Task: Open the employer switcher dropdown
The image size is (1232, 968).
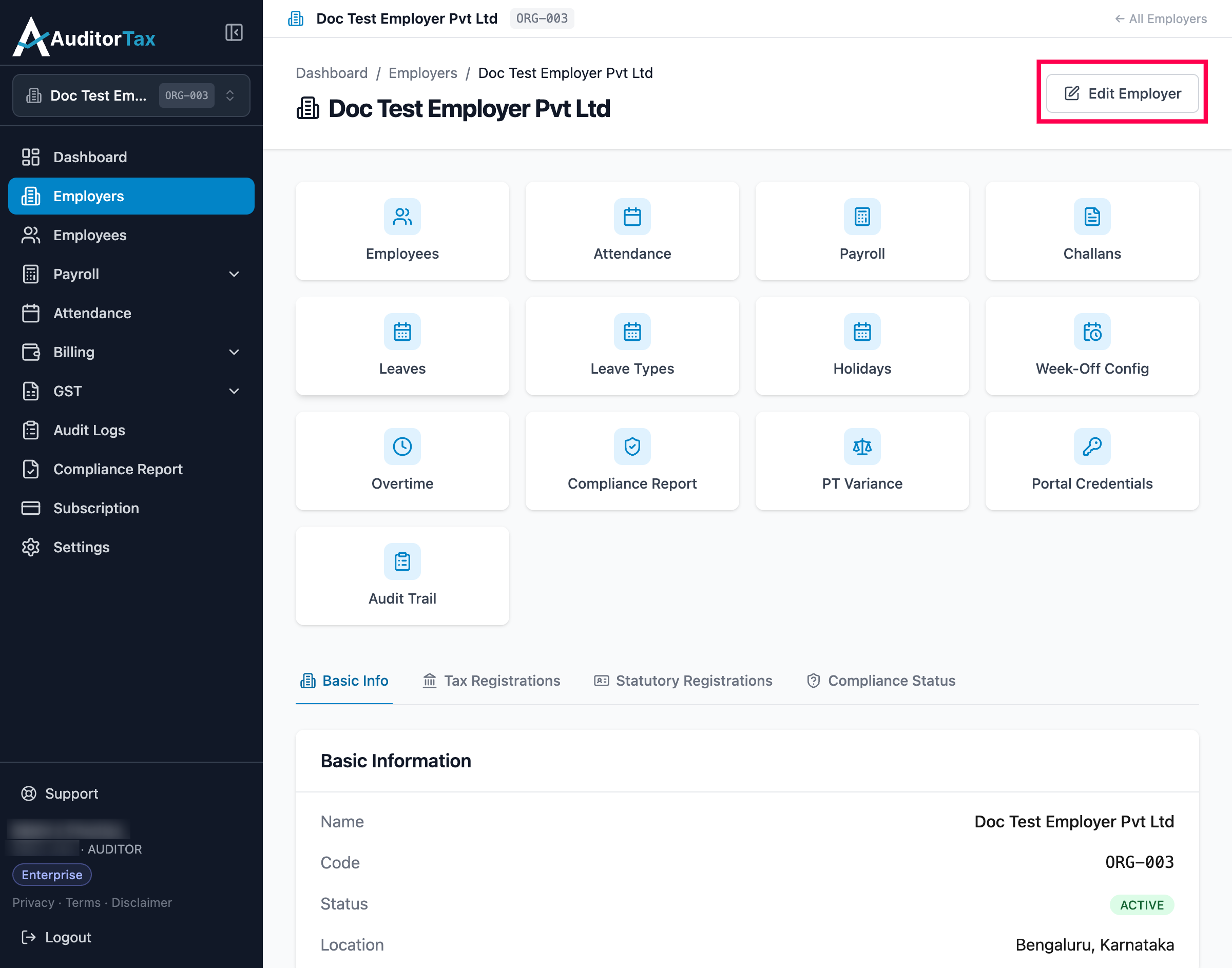Action: (x=131, y=95)
